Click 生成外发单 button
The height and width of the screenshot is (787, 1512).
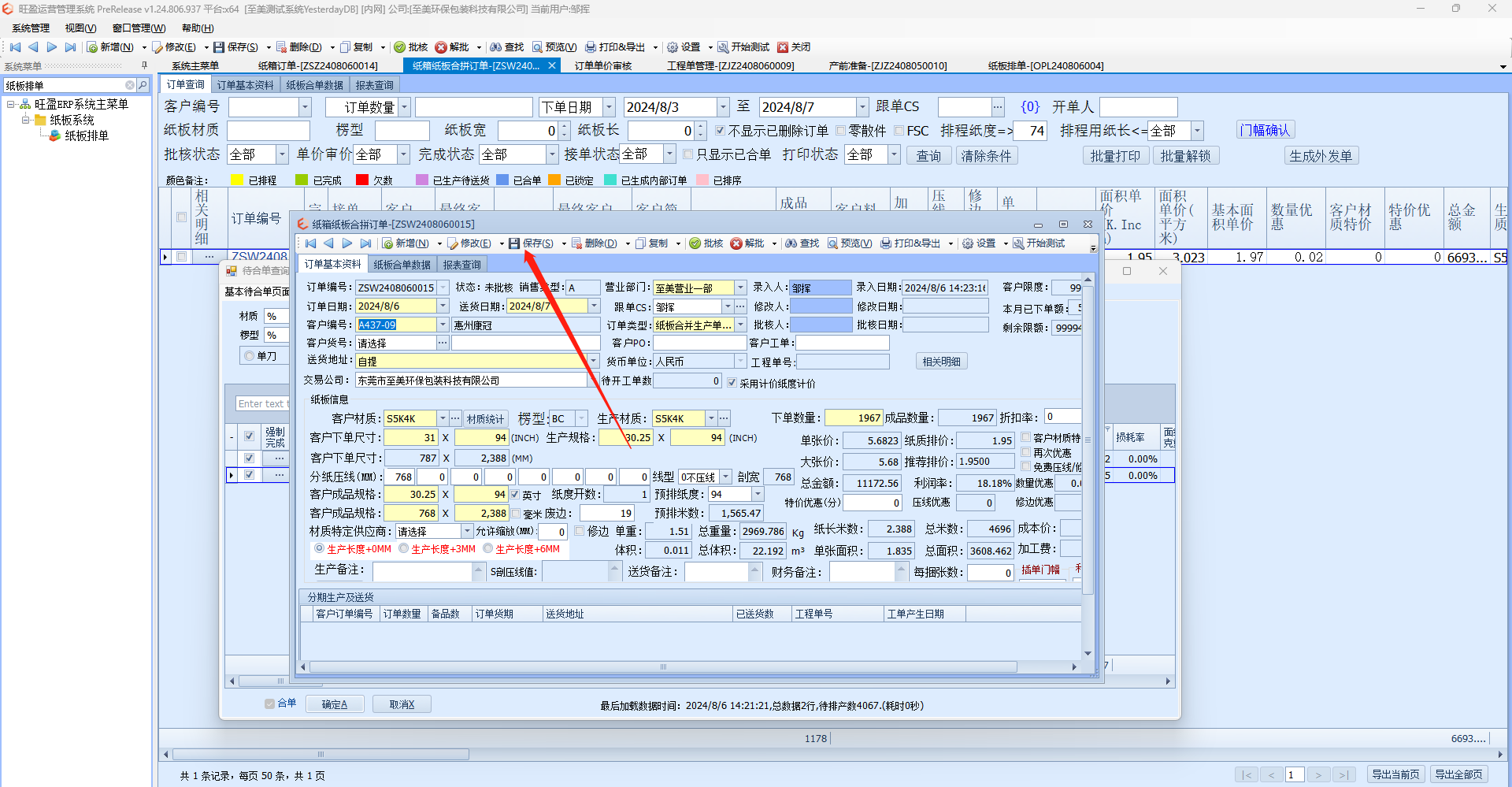(1321, 156)
